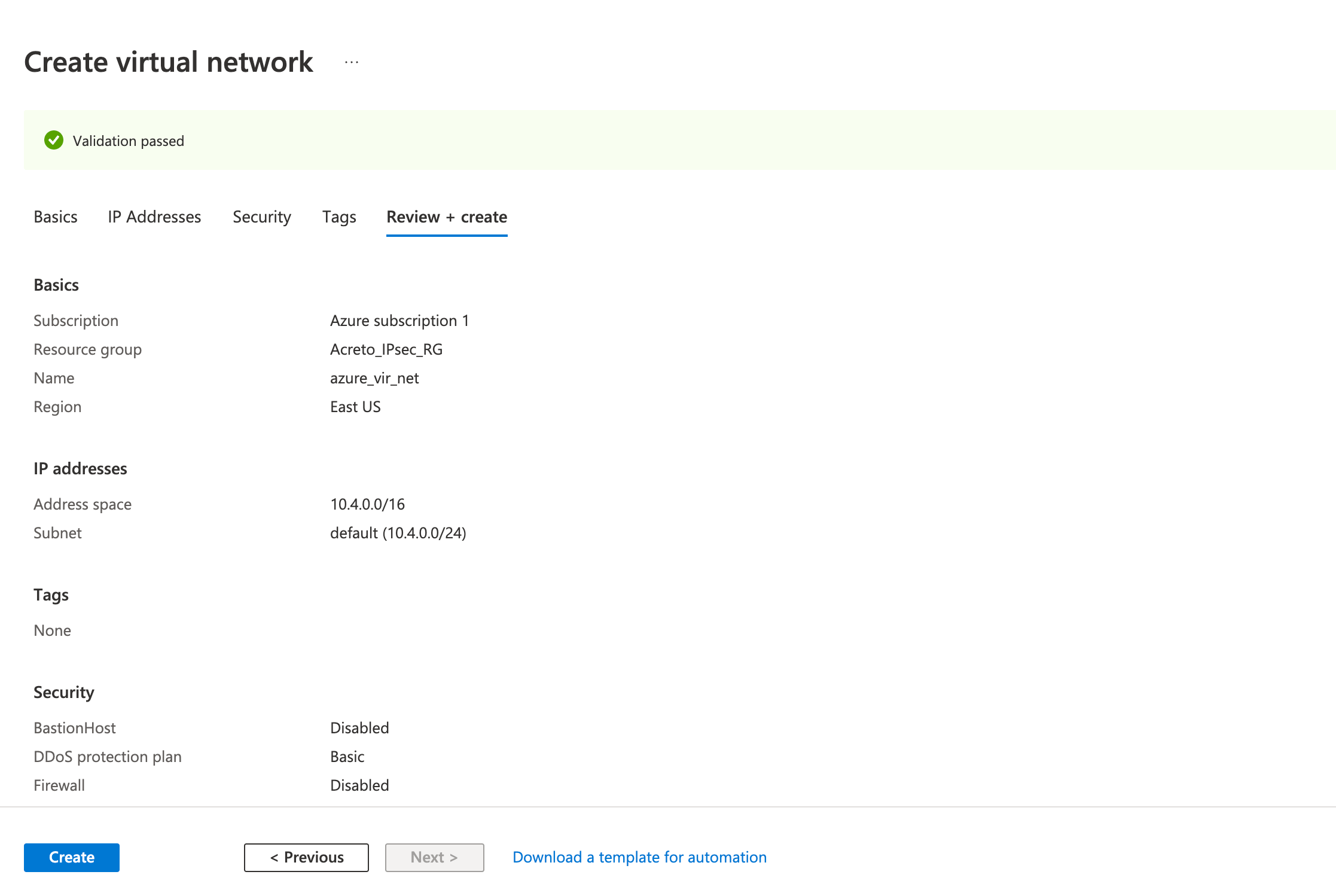Open the ellipsis more options menu
The height and width of the screenshot is (896, 1336).
click(352, 62)
